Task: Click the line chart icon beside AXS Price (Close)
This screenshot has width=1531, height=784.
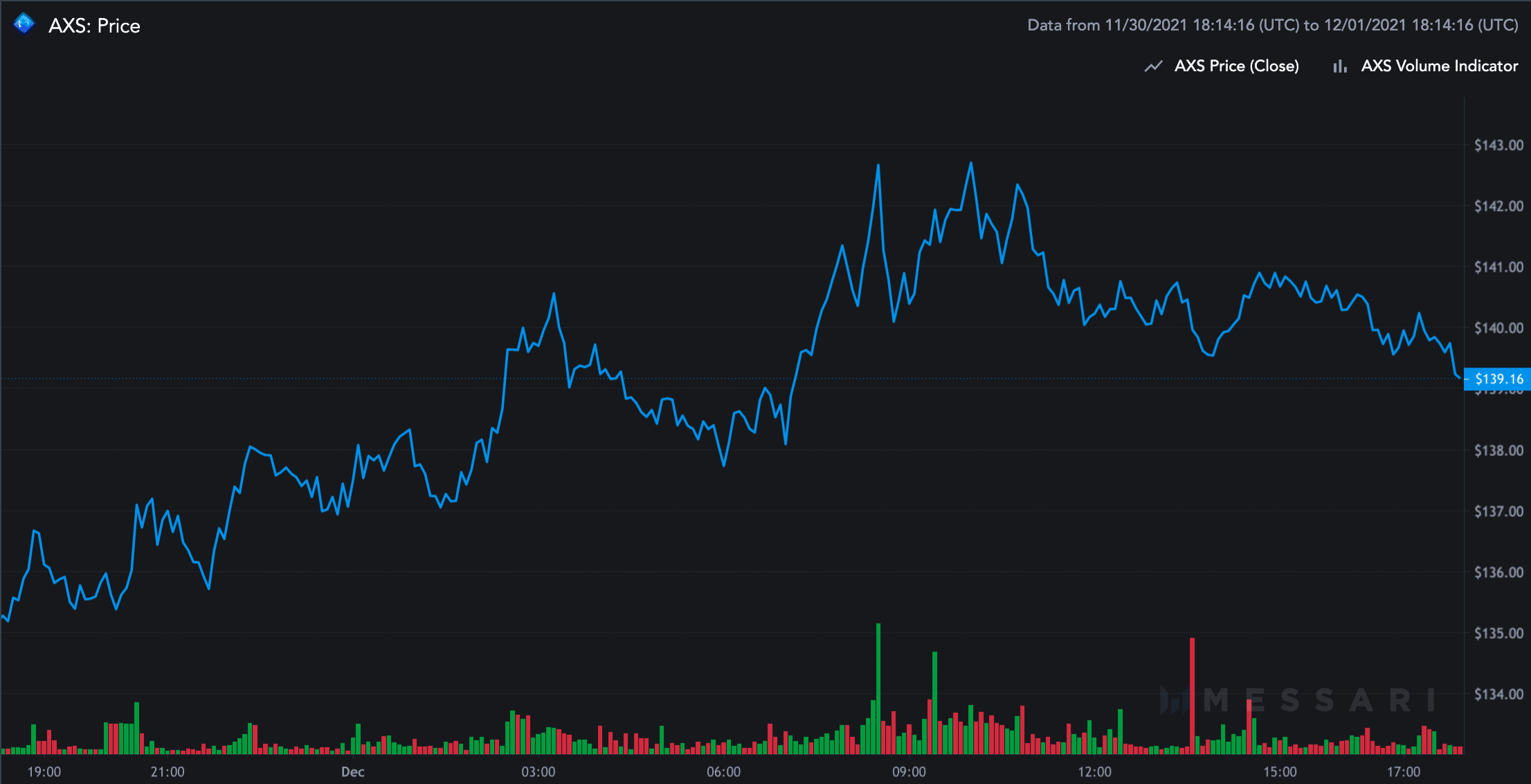Action: 1153,66
